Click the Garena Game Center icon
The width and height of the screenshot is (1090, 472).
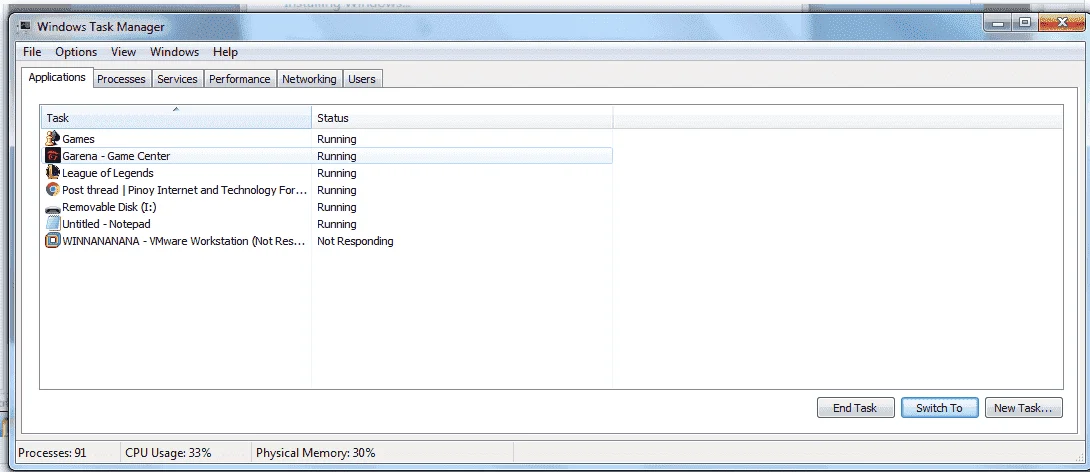tap(53, 156)
